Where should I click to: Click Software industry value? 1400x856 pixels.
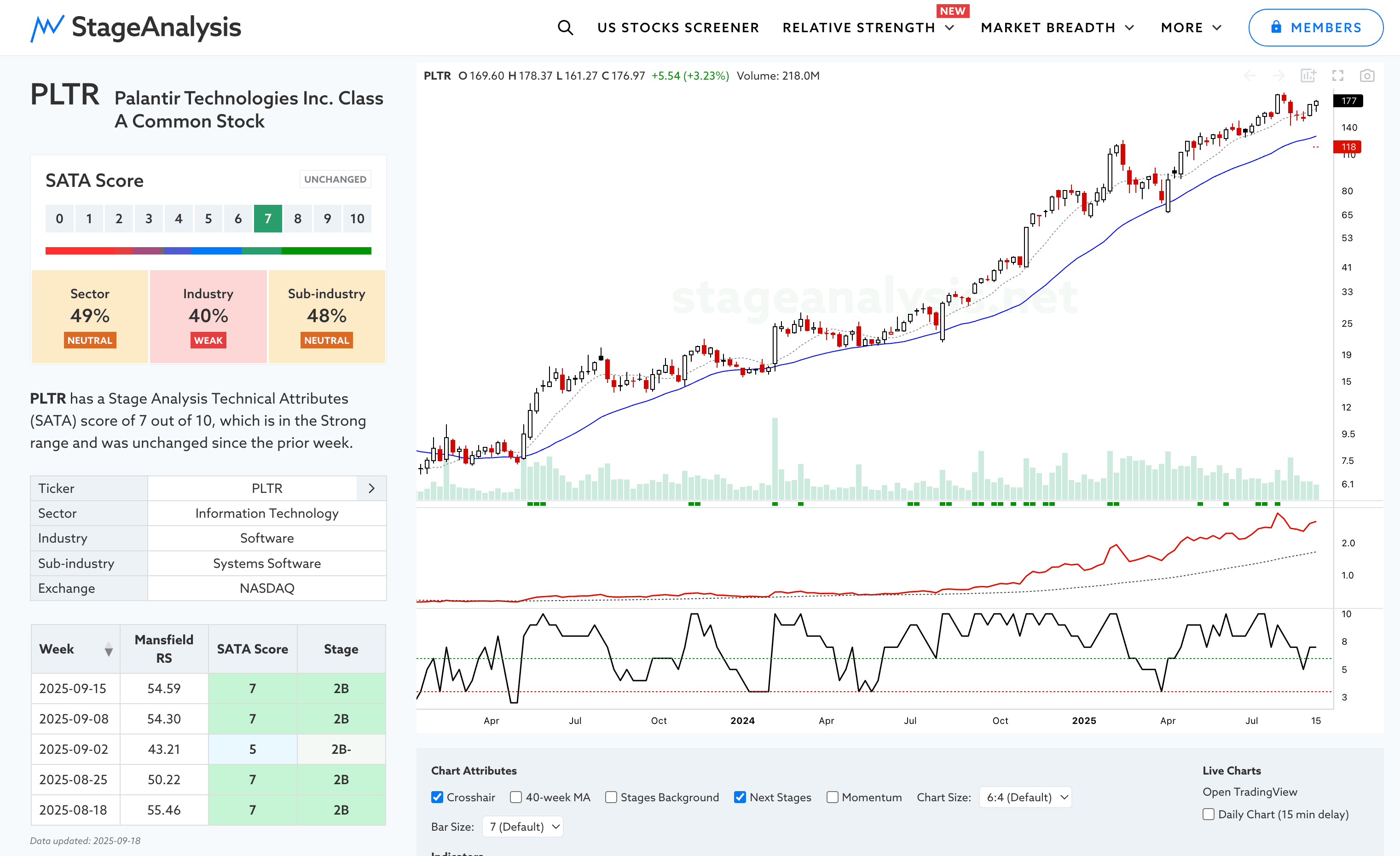click(x=267, y=538)
